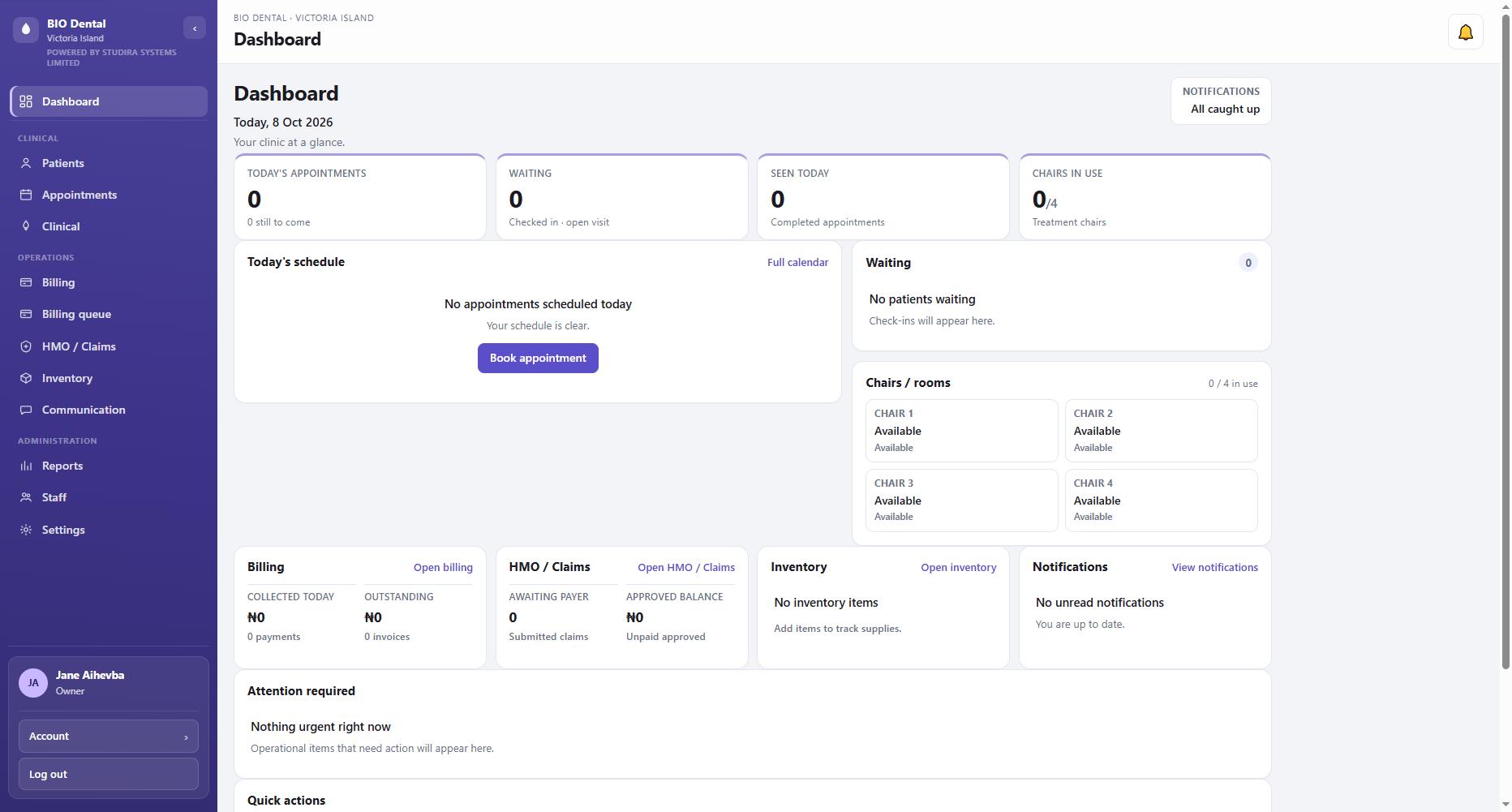
Task: Click the Open HMO / Claims link
Action: (686, 568)
